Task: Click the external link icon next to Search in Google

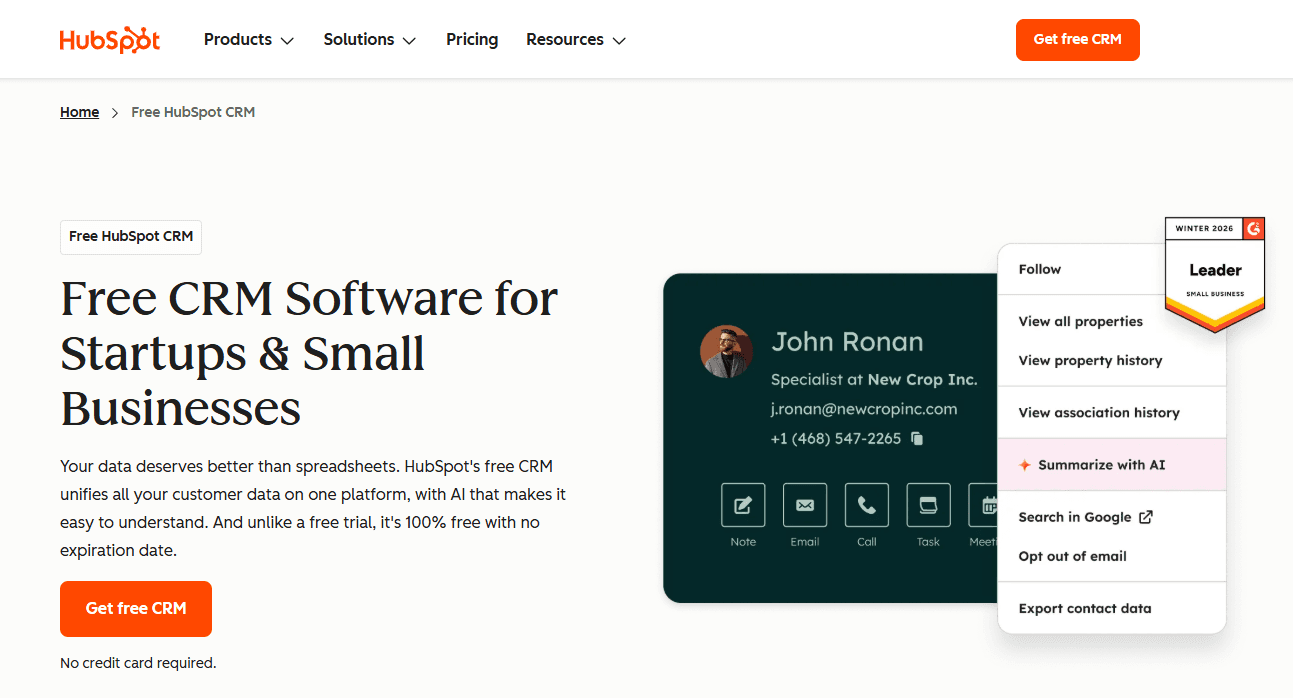Action: (1145, 517)
